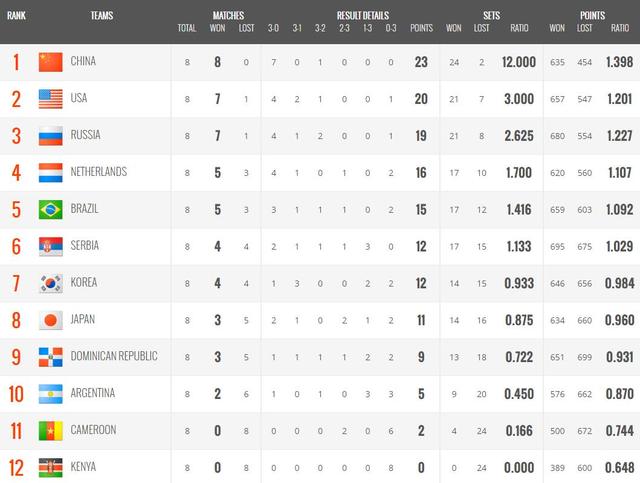This screenshot has width=640, height=483.
Task: Click the USA flag icon
Action: tap(50, 98)
